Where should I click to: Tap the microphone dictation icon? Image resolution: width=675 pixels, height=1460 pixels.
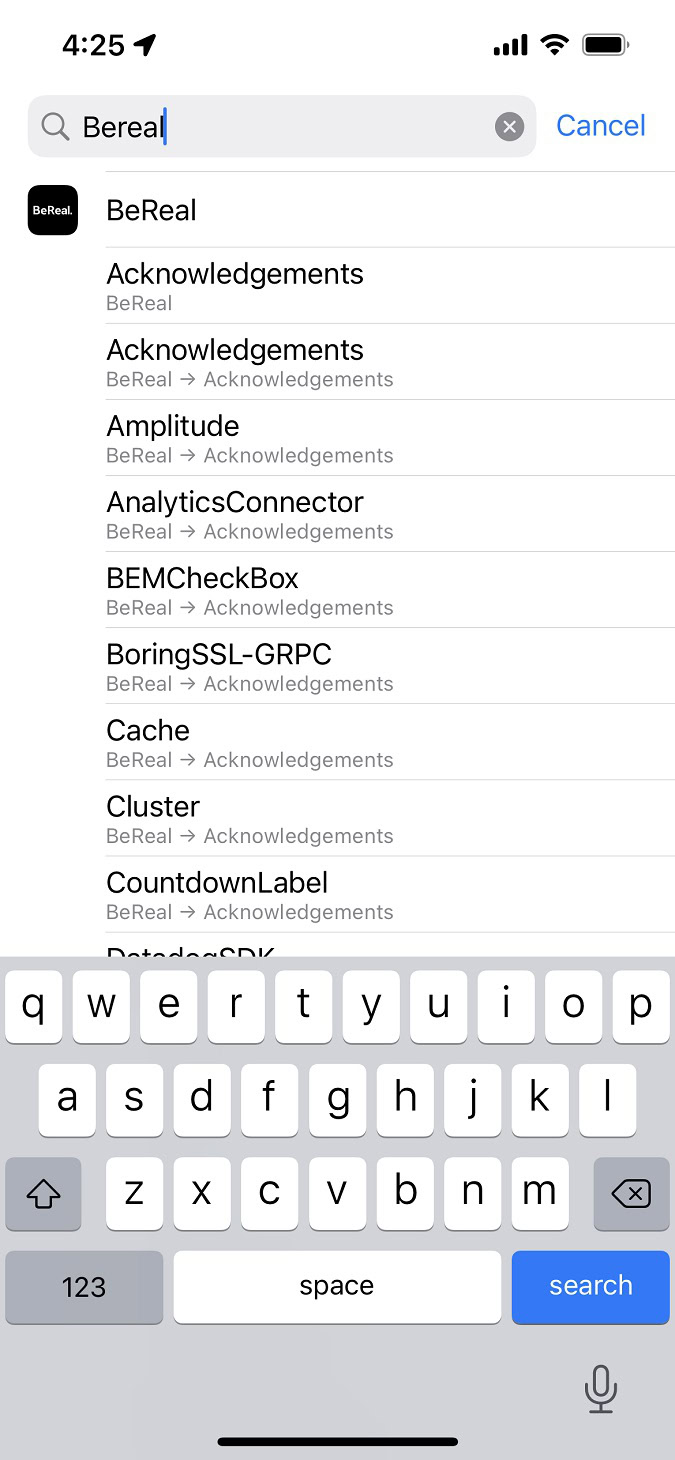coord(600,1389)
